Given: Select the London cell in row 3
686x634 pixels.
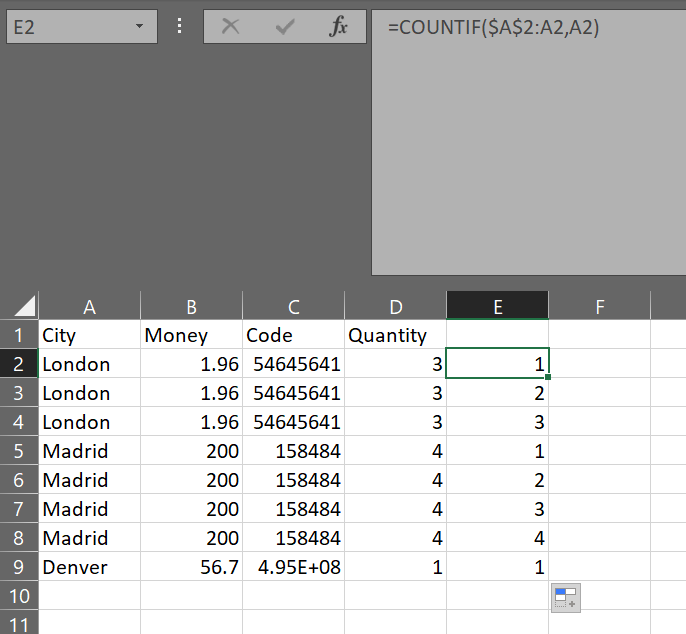Looking at the screenshot, I should pyautogui.click(x=90, y=392).
